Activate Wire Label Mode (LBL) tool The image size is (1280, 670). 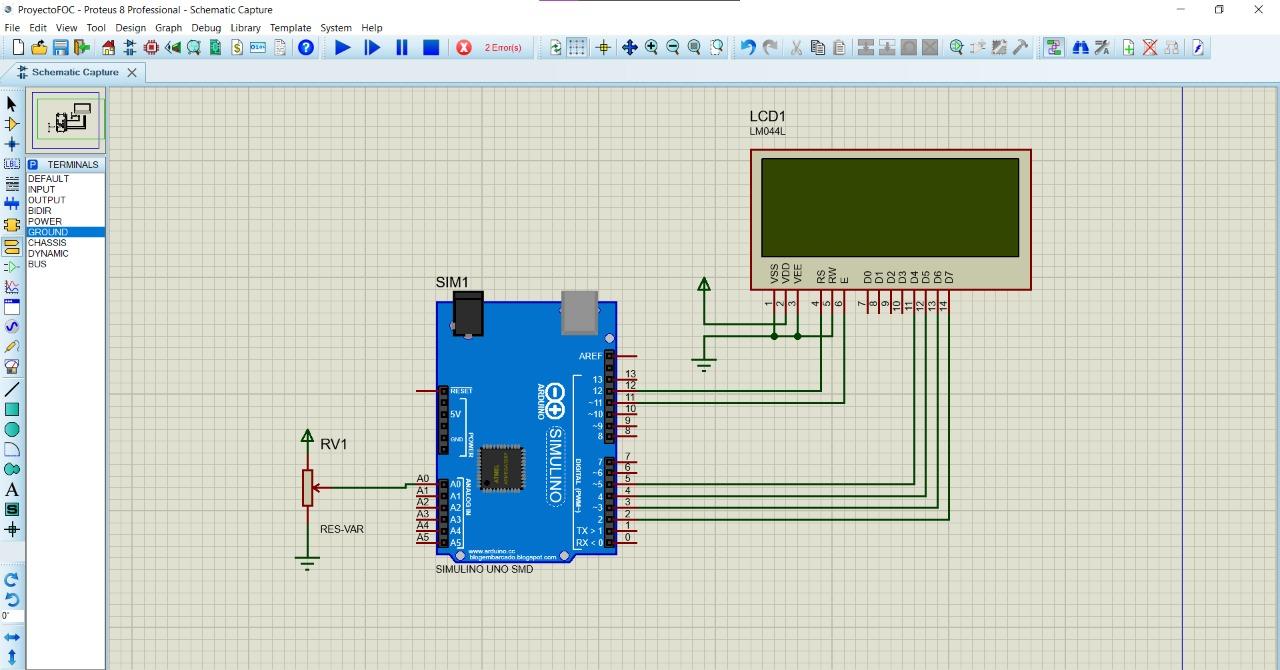pyautogui.click(x=12, y=164)
